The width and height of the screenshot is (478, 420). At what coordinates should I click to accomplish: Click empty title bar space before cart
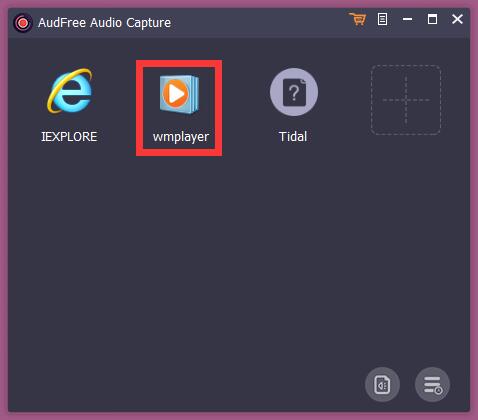coord(260,23)
